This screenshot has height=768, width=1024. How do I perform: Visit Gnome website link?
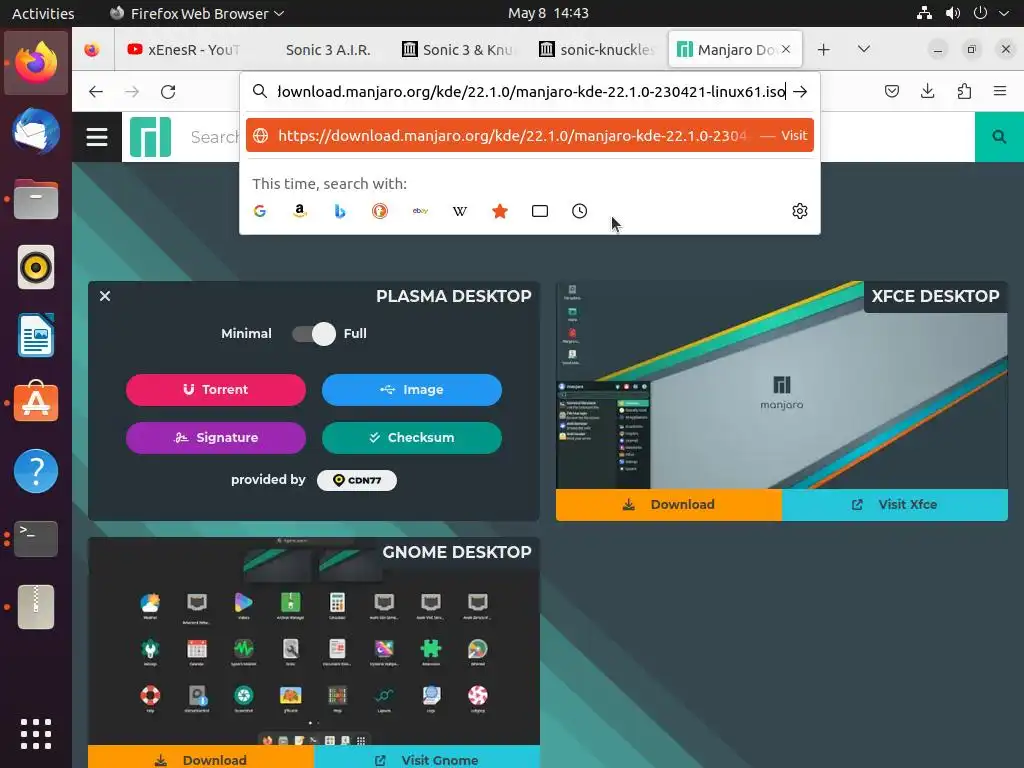pos(427,757)
